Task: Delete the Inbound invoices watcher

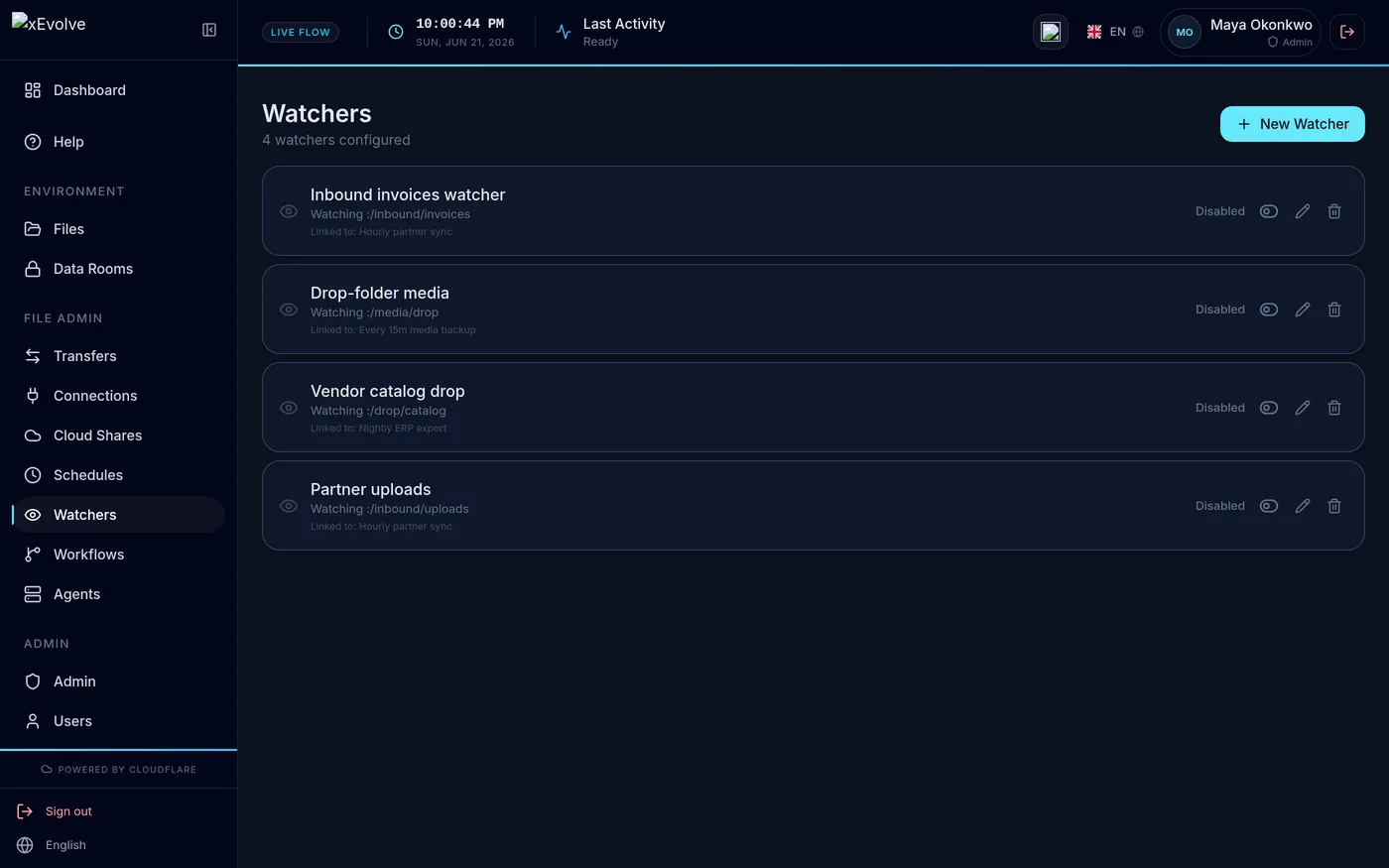Action: point(1334,211)
